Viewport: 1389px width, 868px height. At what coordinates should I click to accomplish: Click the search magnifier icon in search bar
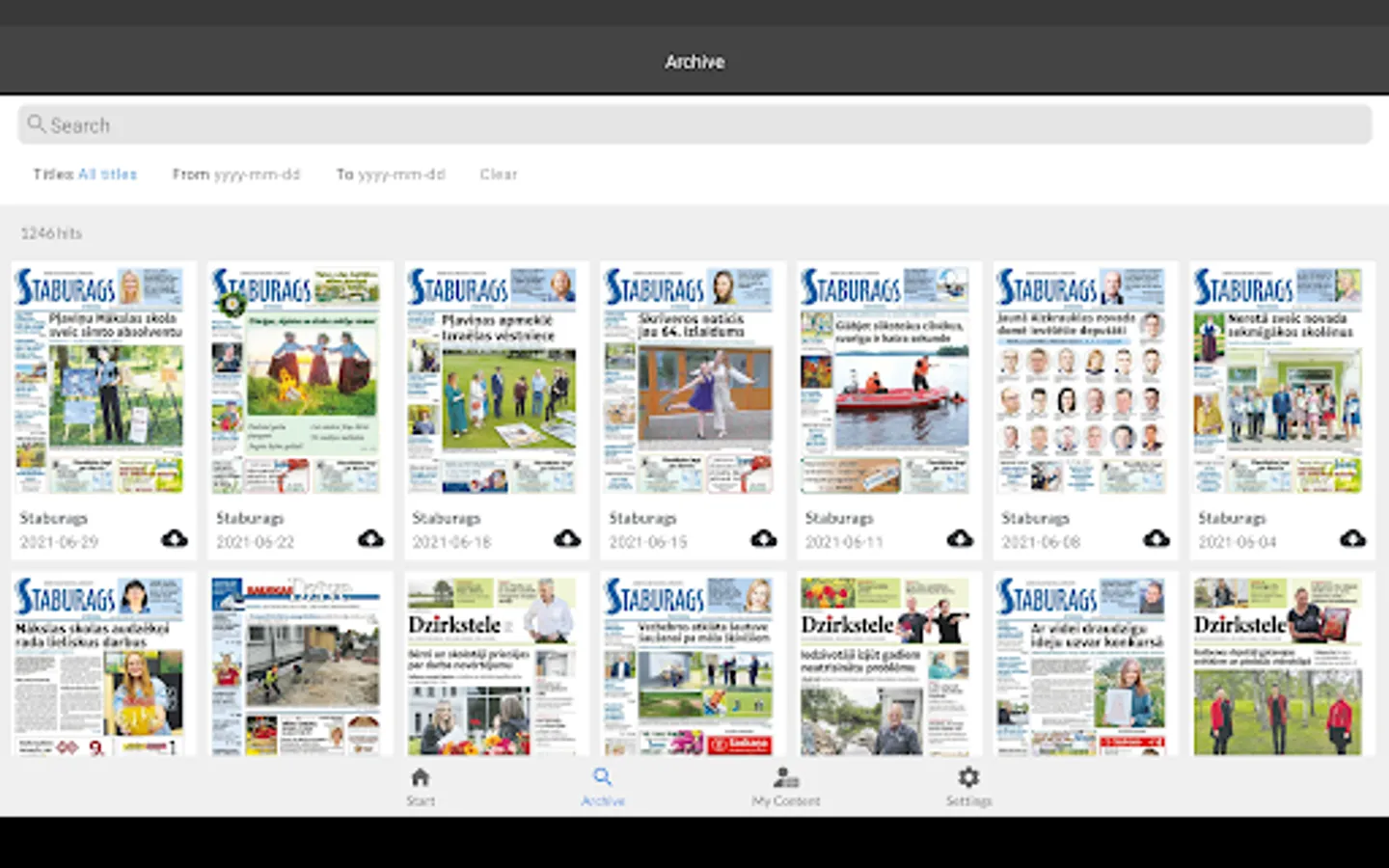click(37, 123)
